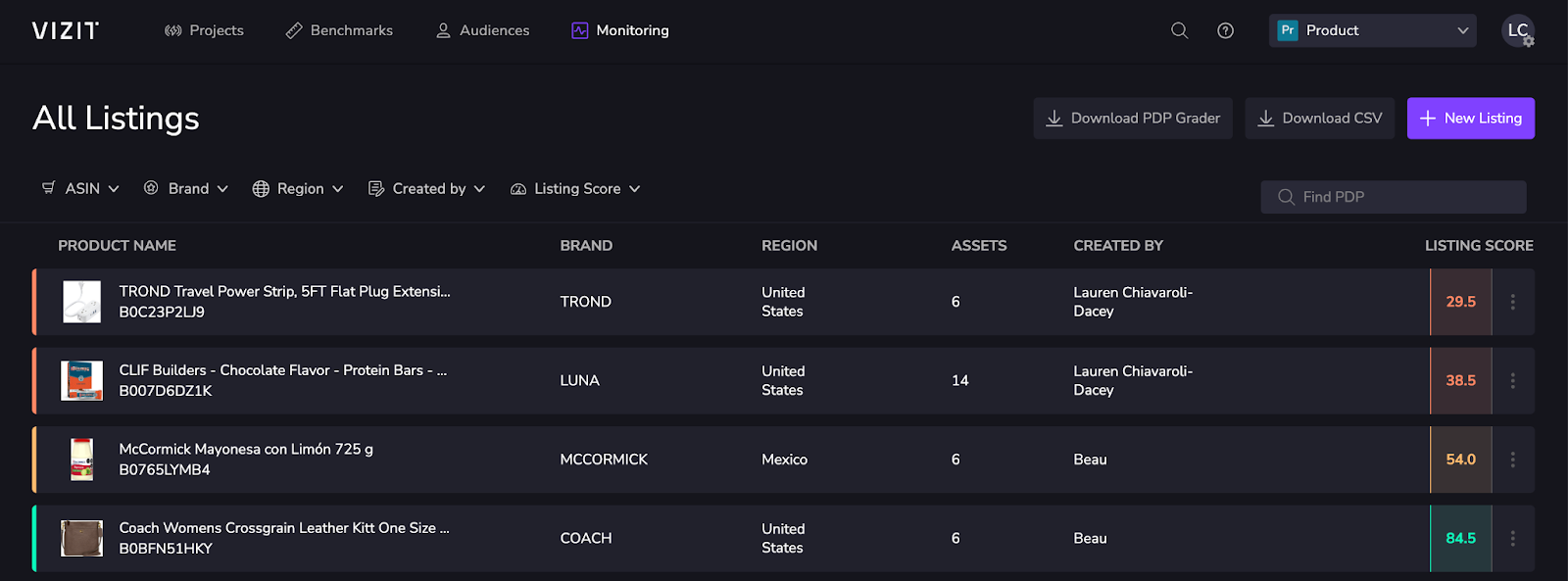
Task: Open the Product workspace selector
Action: pyautogui.click(x=1372, y=30)
